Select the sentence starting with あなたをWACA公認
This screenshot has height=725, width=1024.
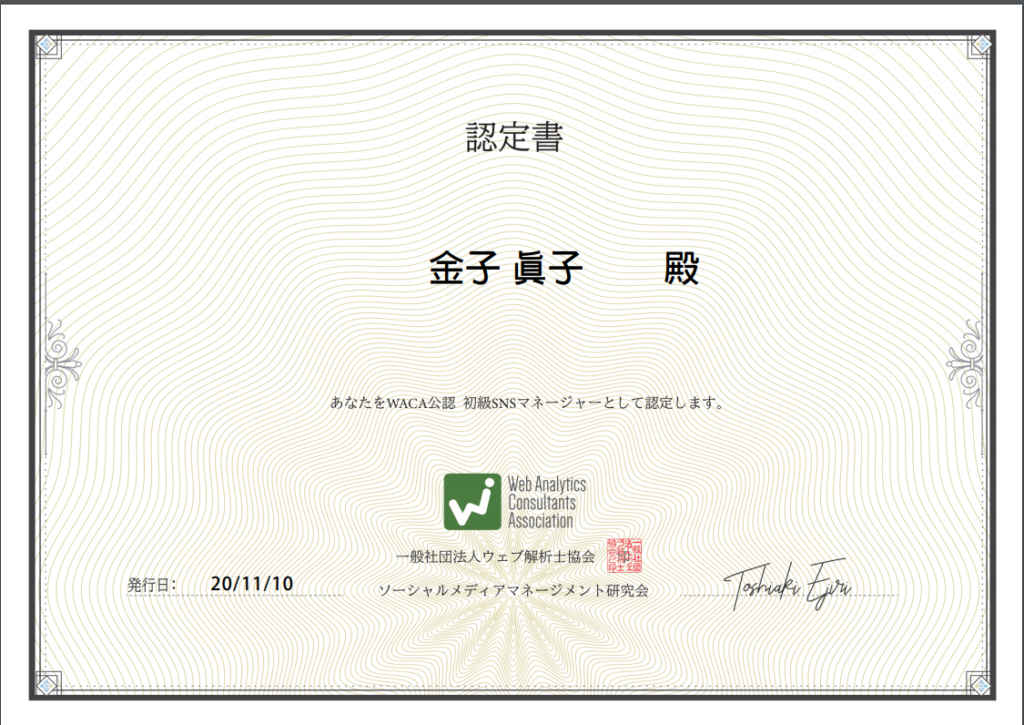pos(528,403)
